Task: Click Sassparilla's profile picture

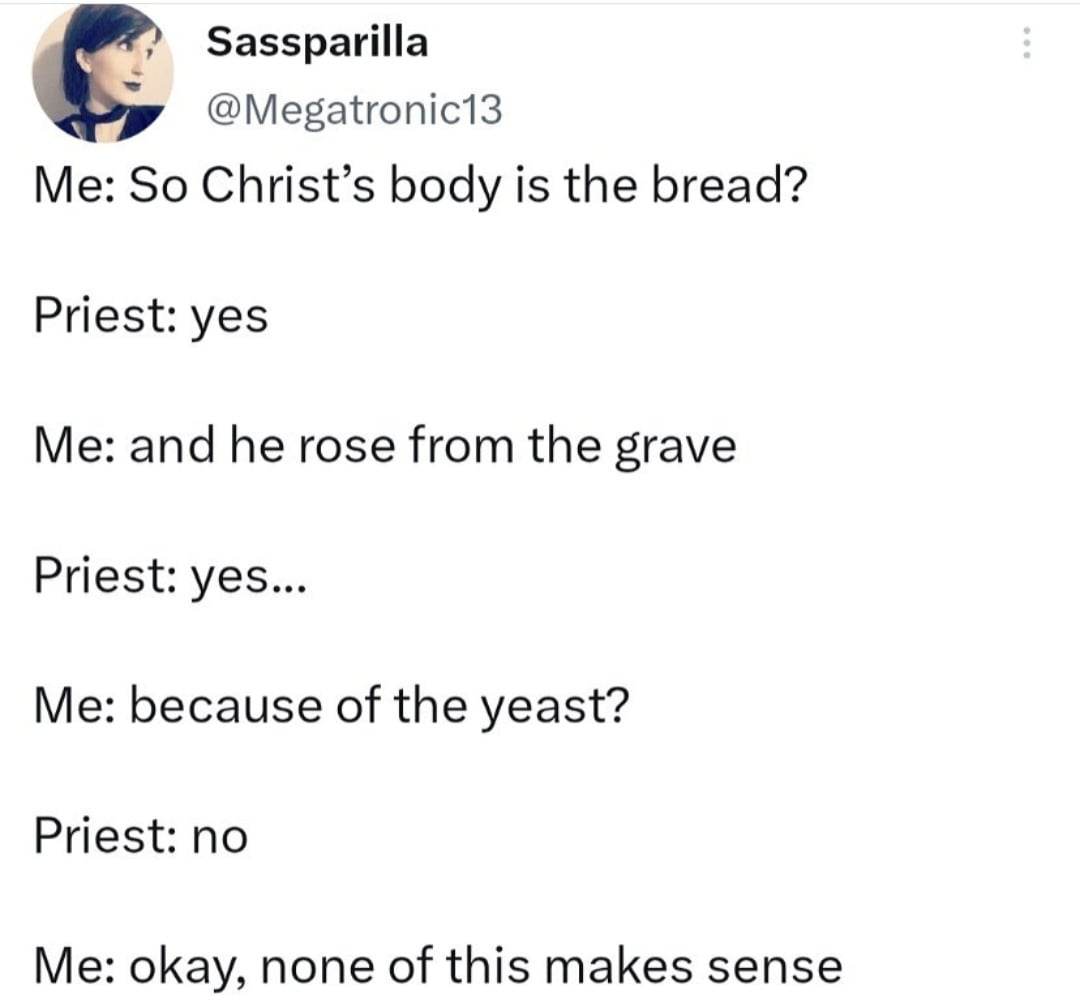Action: (x=103, y=73)
